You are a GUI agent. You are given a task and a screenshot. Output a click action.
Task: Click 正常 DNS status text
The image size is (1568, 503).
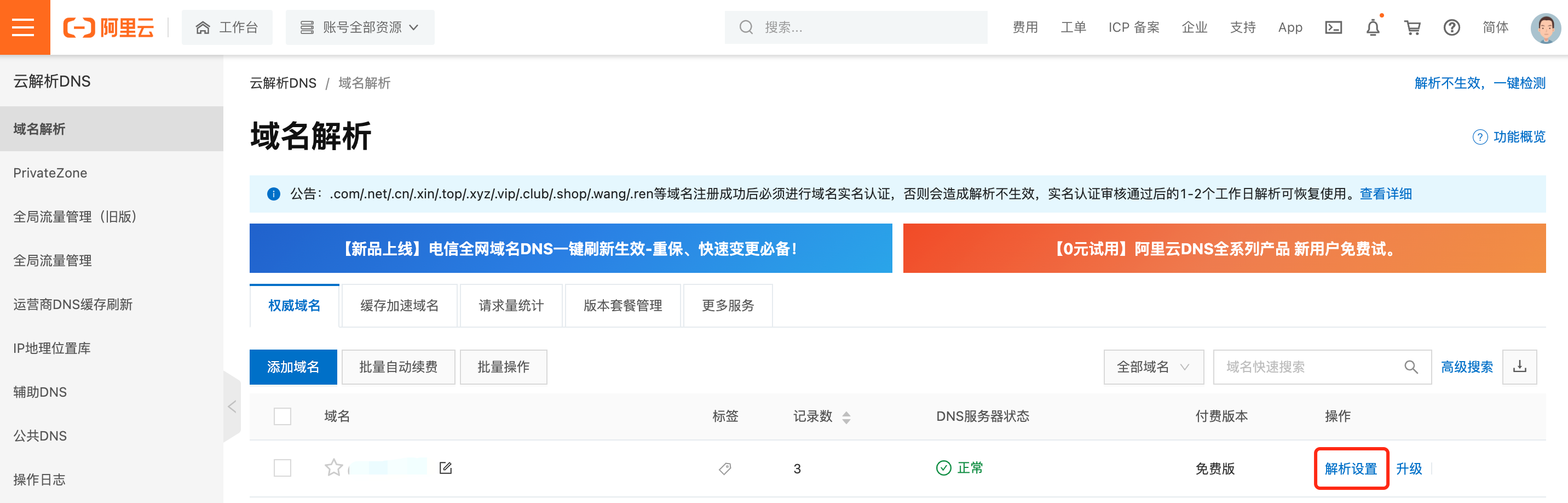tap(970, 468)
